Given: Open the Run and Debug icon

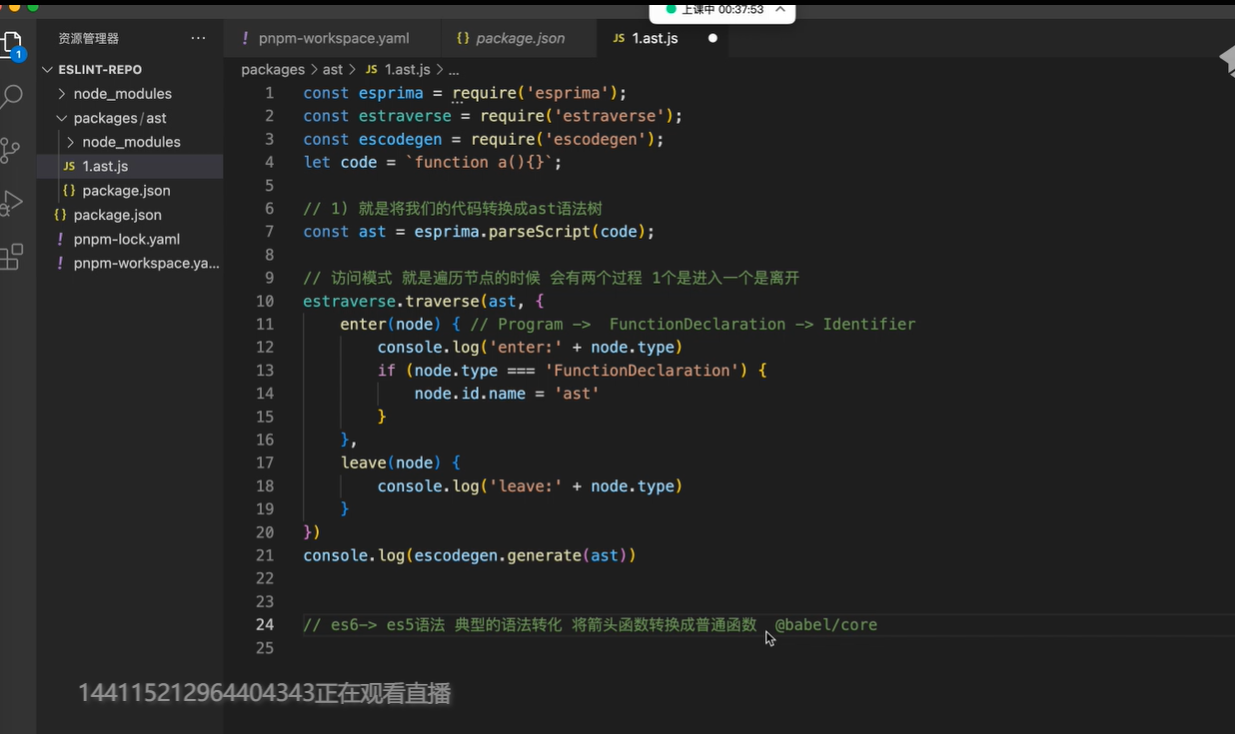Looking at the screenshot, I should (11, 203).
